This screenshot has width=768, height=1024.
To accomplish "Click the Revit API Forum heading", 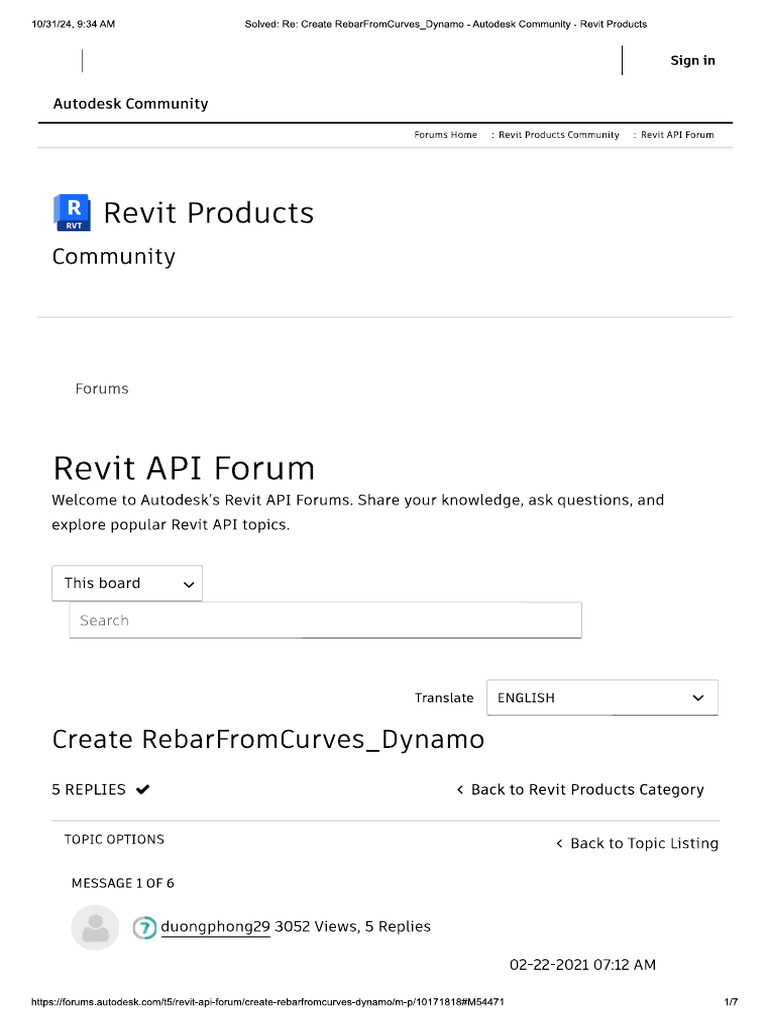I will click(x=184, y=468).
